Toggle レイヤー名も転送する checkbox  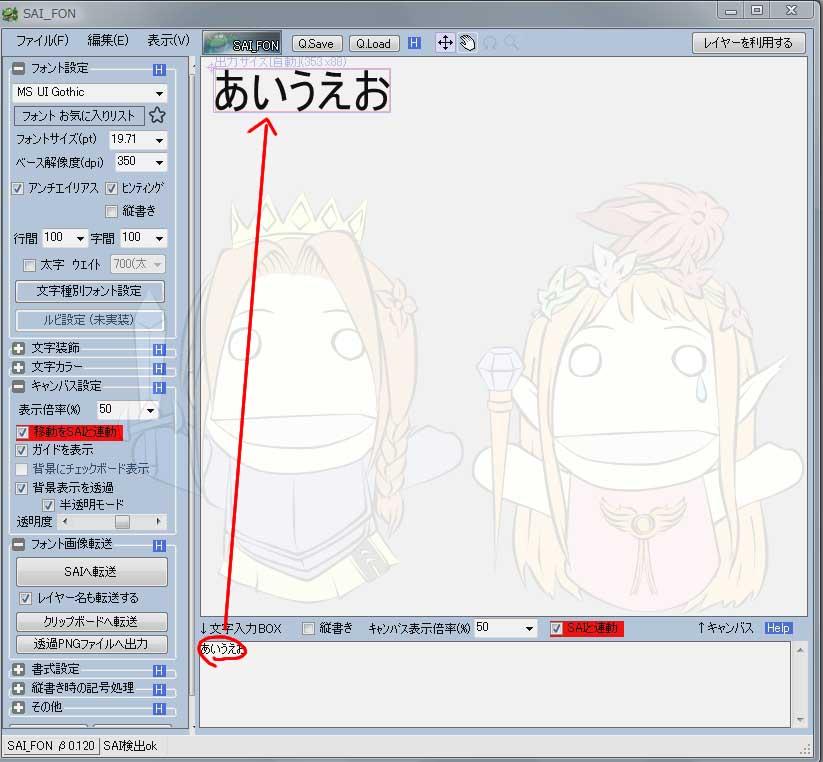point(25,598)
